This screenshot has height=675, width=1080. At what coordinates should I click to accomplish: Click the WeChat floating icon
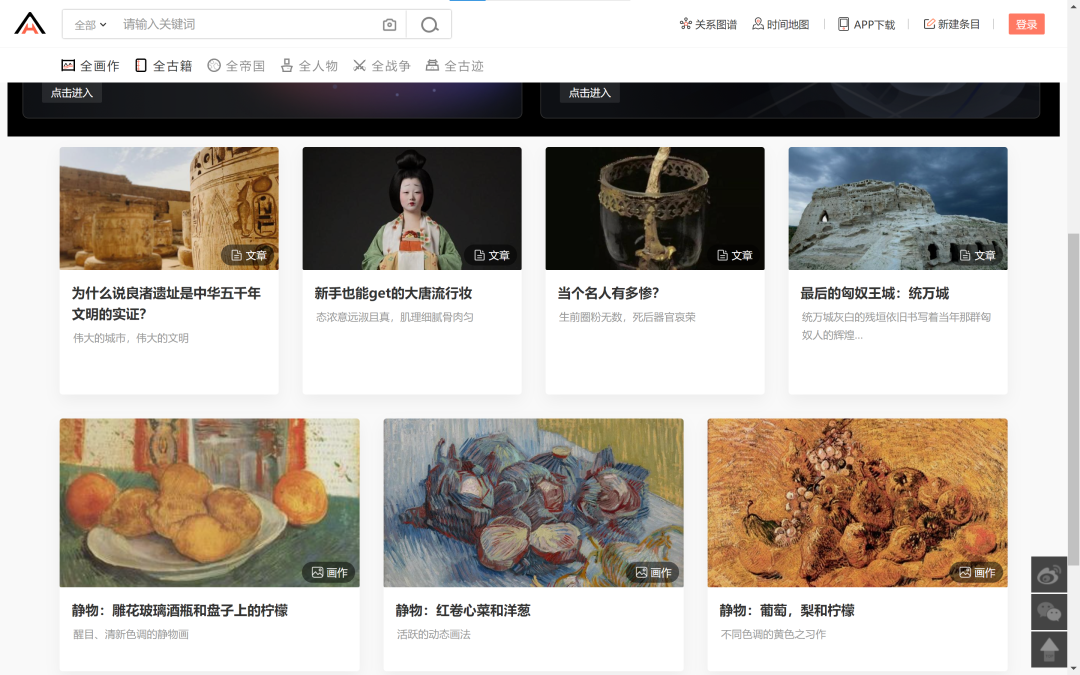pos(1048,612)
